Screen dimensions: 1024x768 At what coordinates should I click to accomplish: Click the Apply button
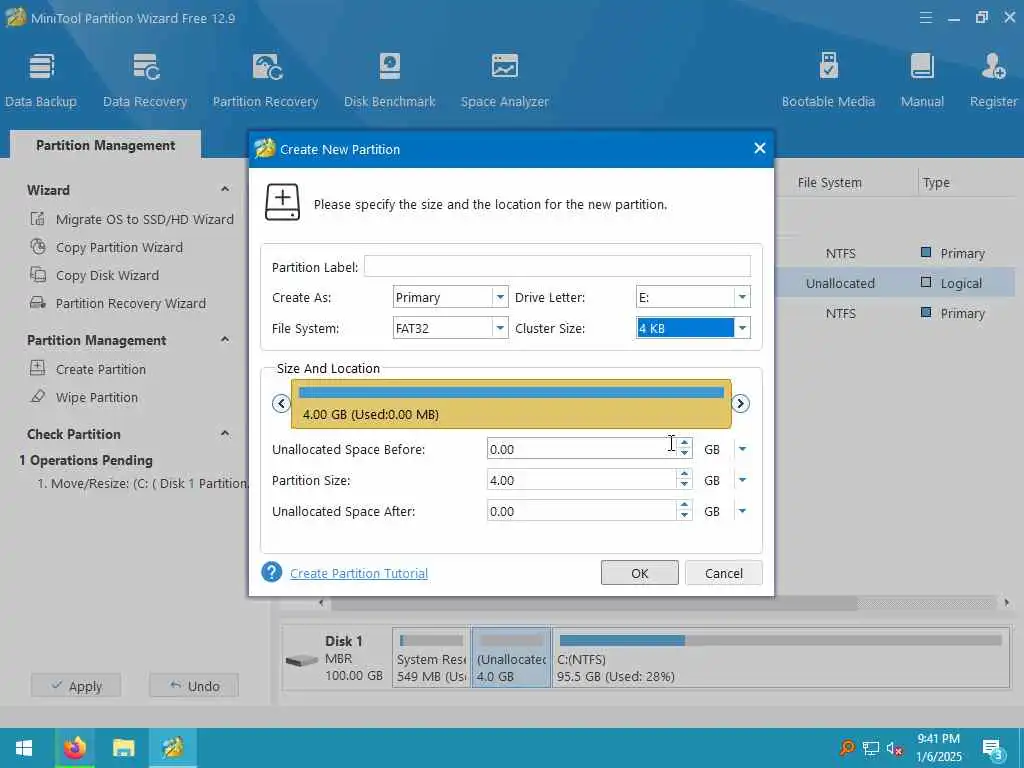[76, 686]
